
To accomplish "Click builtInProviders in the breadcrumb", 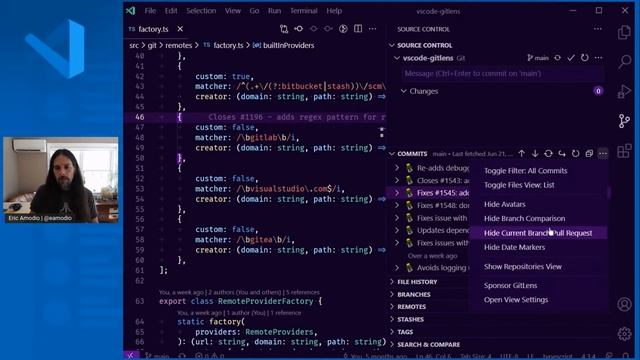I will point(288,45).
